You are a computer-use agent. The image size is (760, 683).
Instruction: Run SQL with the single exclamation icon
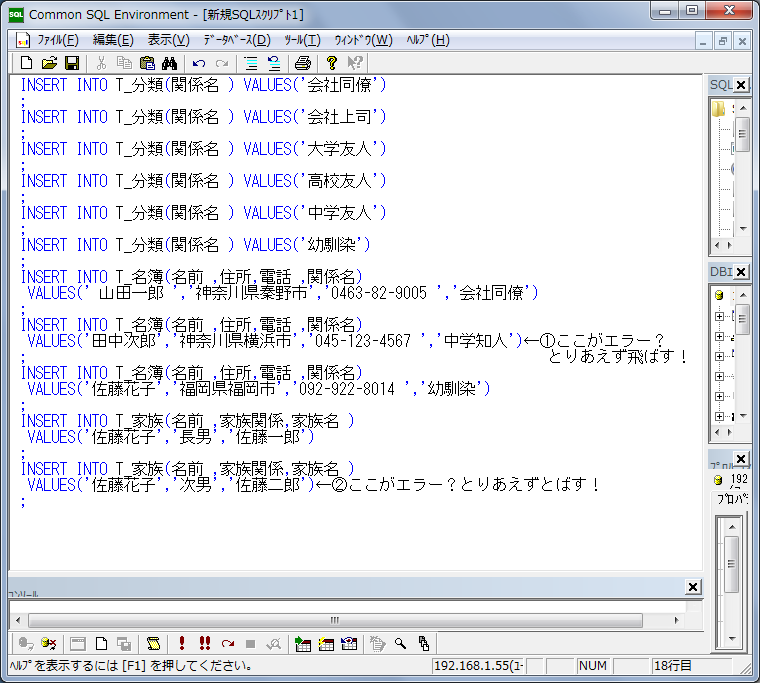[x=182, y=643]
